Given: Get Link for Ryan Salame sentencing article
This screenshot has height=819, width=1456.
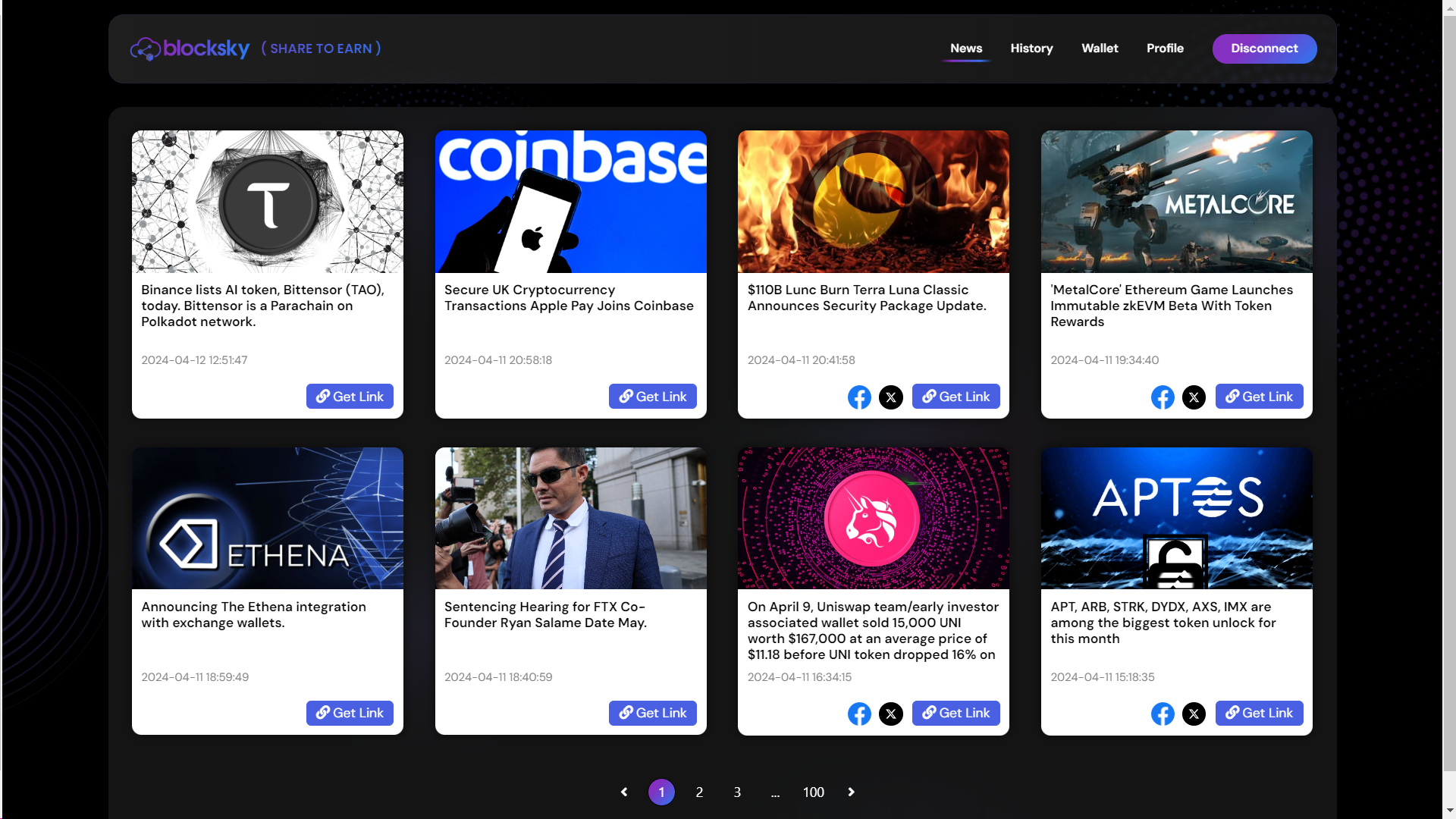Looking at the screenshot, I should 652,713.
